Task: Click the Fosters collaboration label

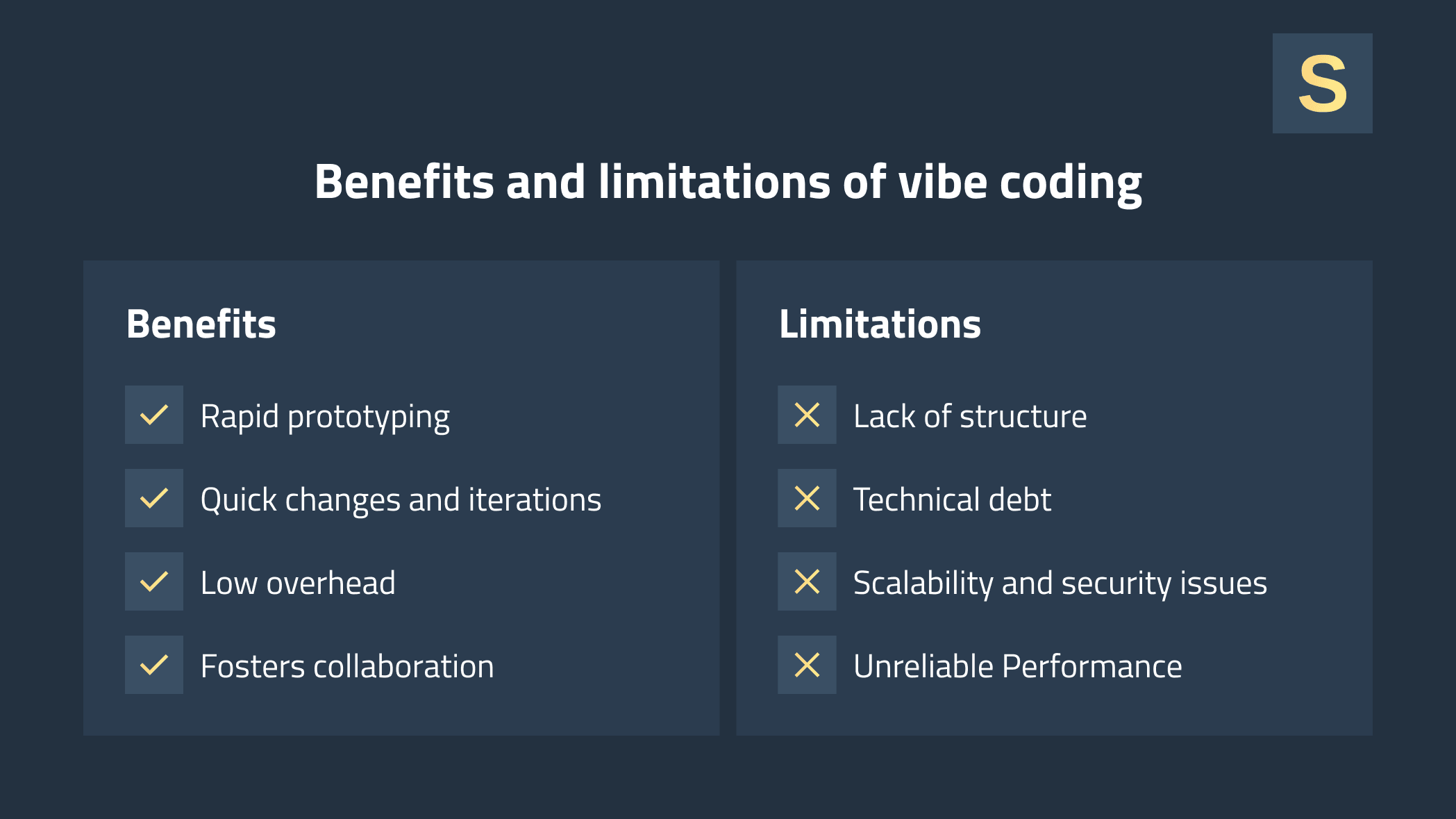Action: click(347, 666)
